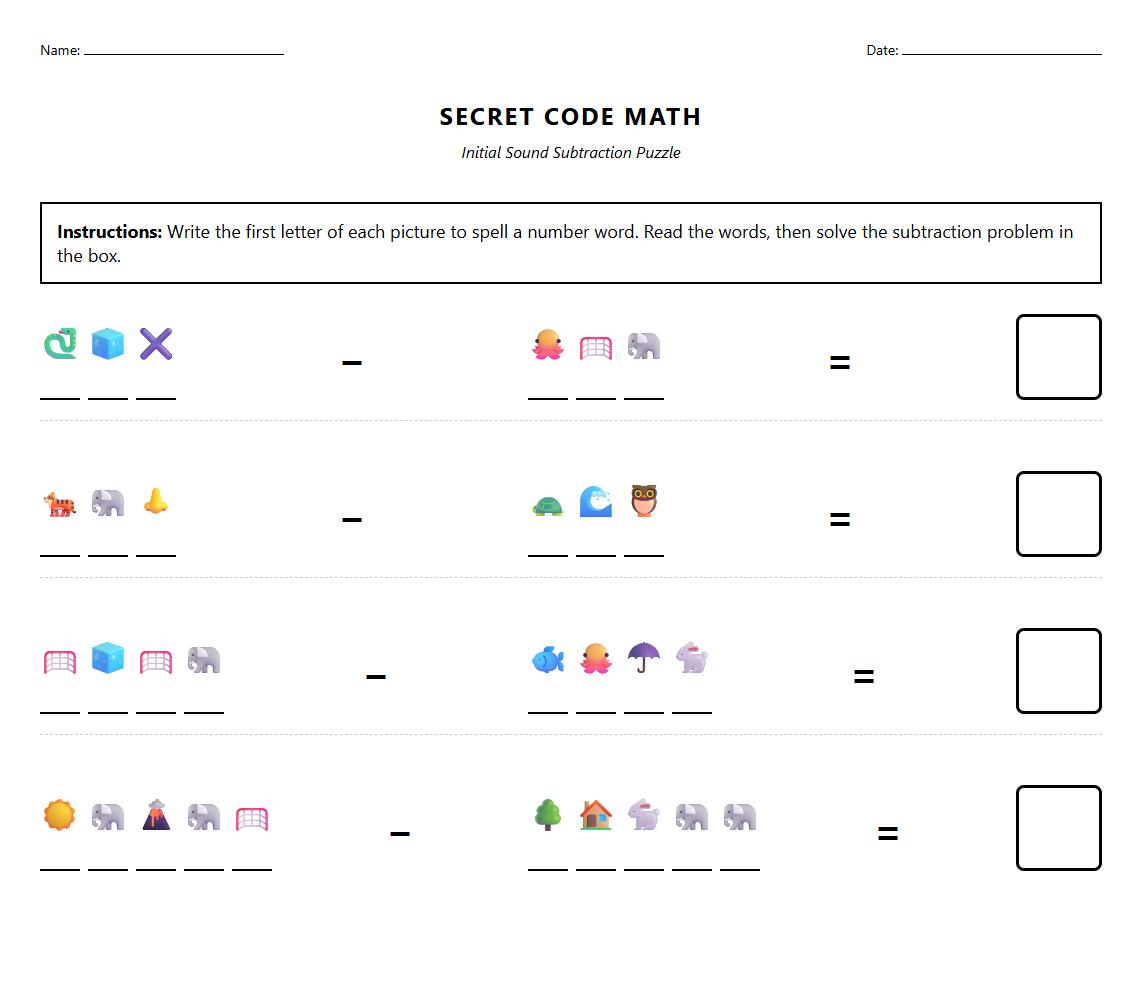
Task: Click the brown owl picture
Action: [644, 501]
